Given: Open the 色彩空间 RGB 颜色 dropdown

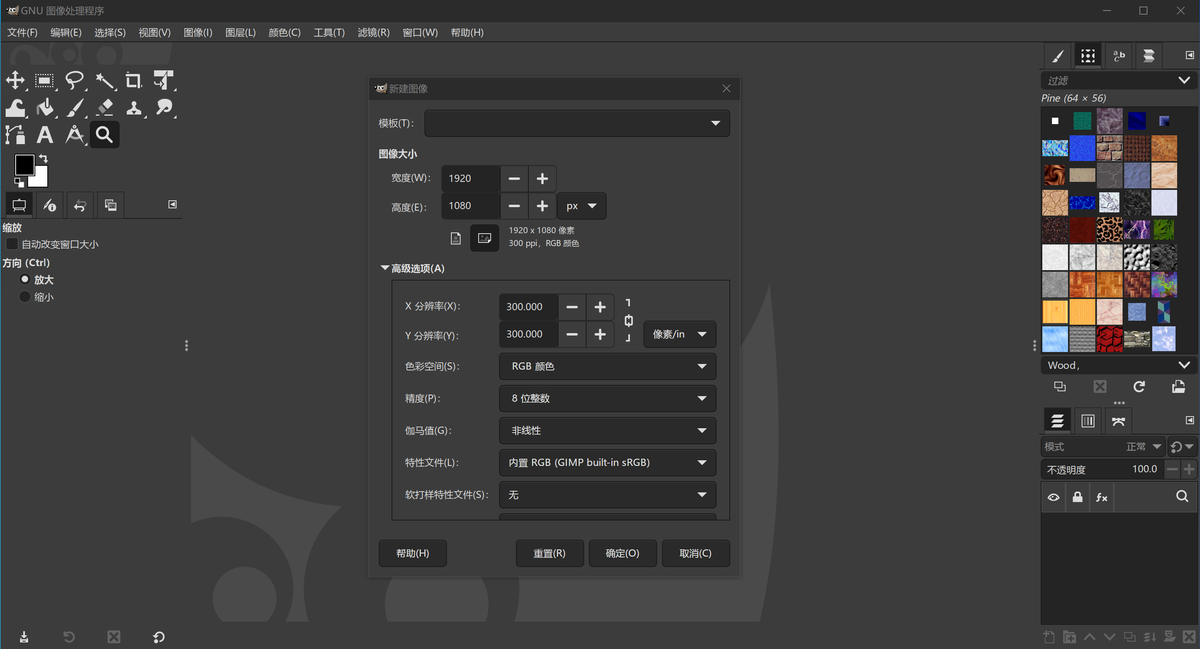Looking at the screenshot, I should pyautogui.click(x=607, y=366).
